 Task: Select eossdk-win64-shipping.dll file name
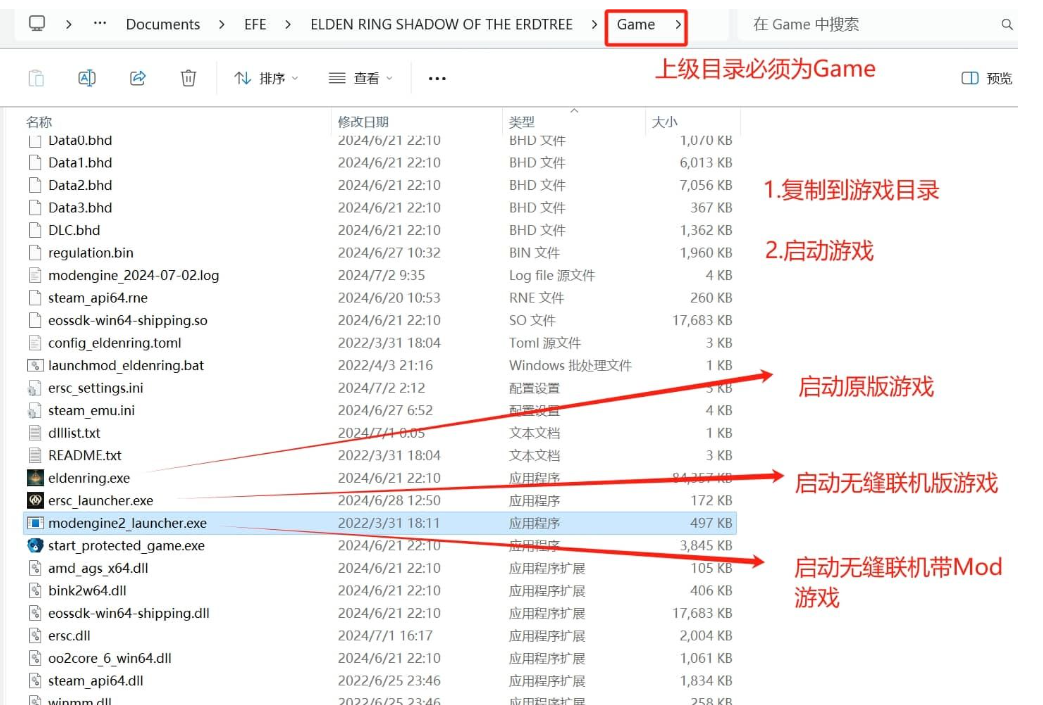point(129,613)
